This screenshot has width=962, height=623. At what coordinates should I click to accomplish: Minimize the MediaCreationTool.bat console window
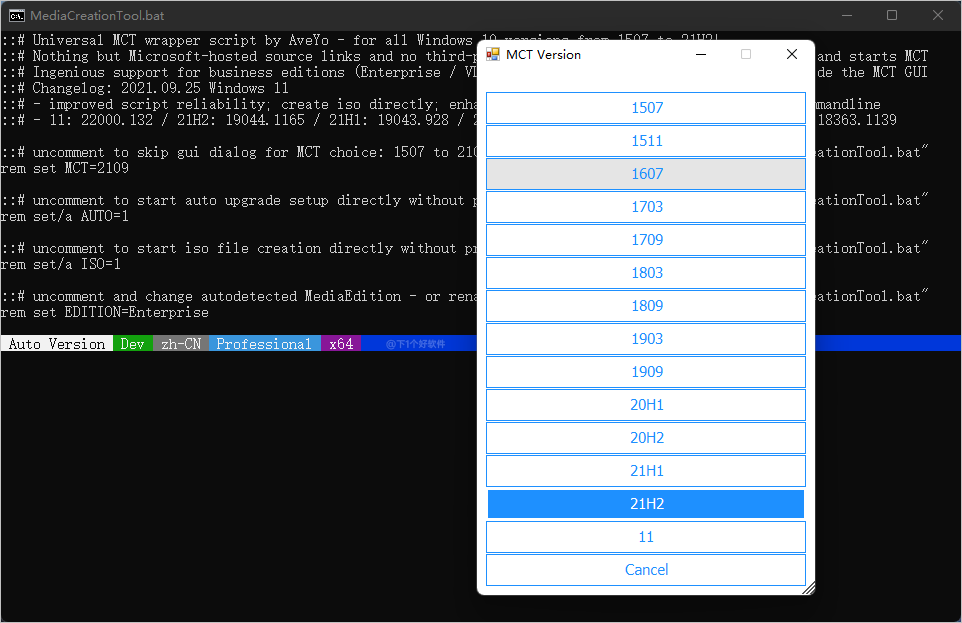pyautogui.click(x=847, y=15)
